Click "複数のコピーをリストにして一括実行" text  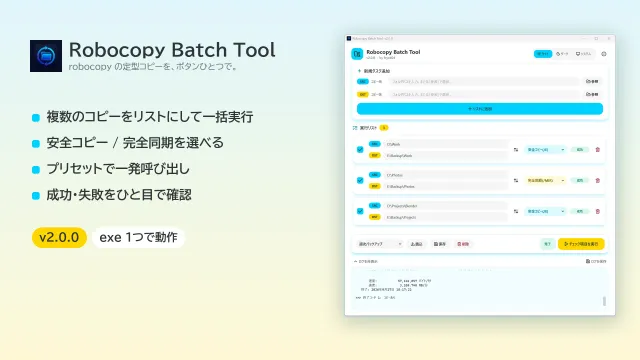pyautogui.click(x=150, y=117)
